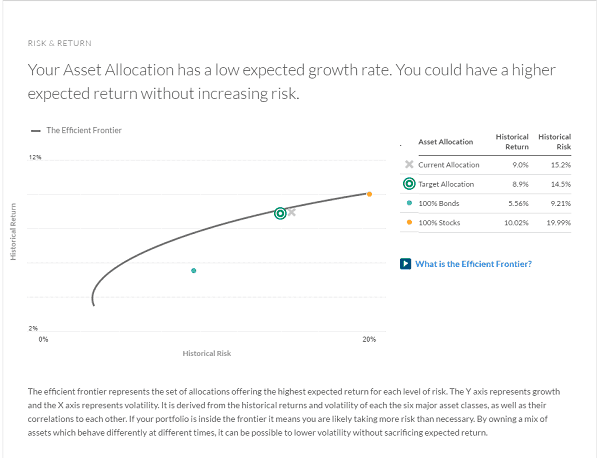
Task: Select the 100% Bonds row label
Action: coord(439,203)
